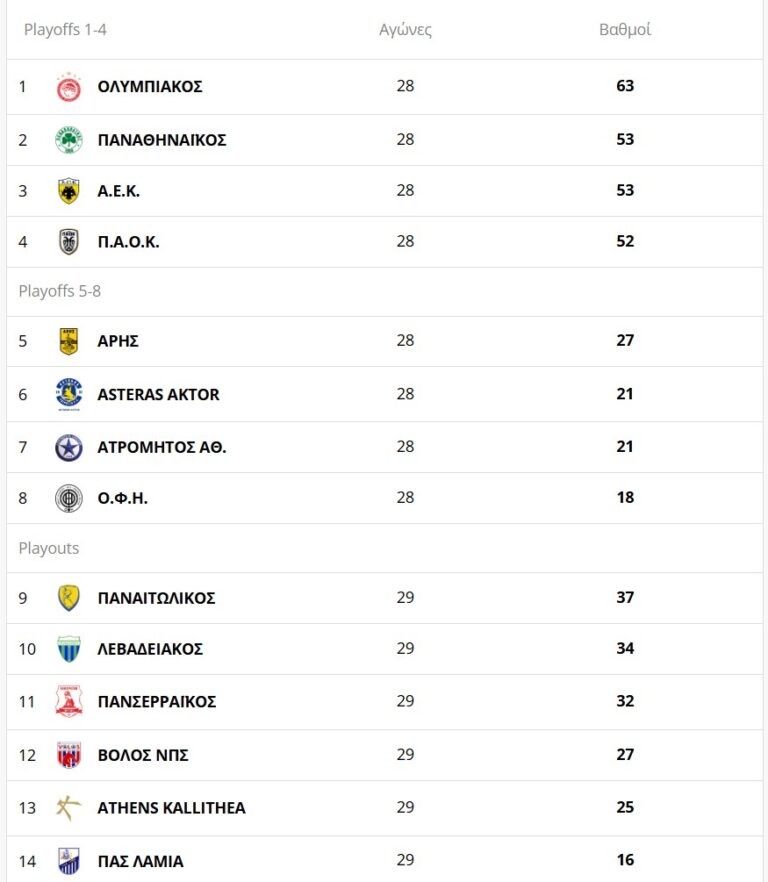Open the ΠΑΝΑΘΗΝΑΙΚΟΣ team link
Image resolution: width=768 pixels, height=882 pixels.
point(162,140)
